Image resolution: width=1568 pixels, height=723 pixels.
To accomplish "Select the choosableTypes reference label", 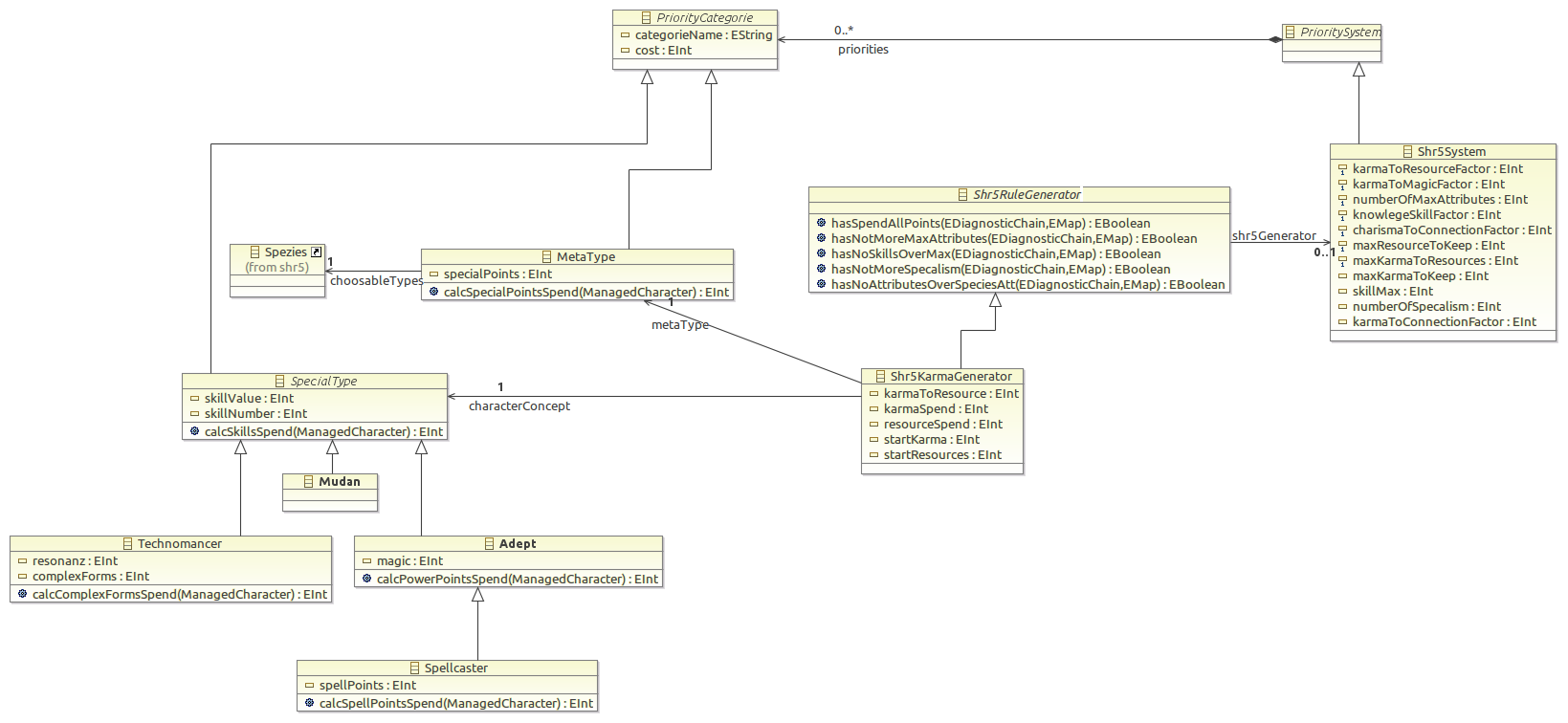I will click(376, 281).
